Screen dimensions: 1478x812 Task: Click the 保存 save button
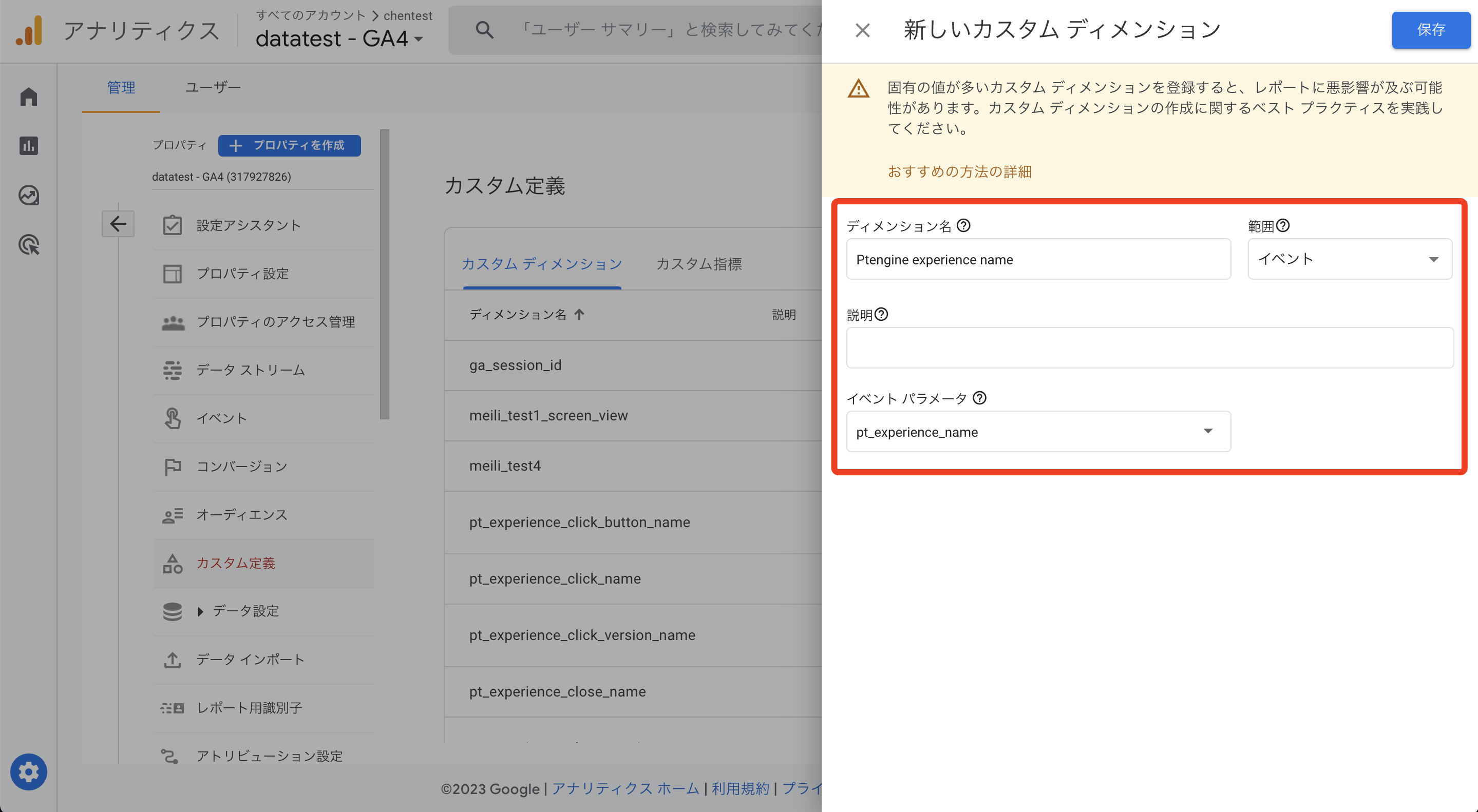point(1431,30)
